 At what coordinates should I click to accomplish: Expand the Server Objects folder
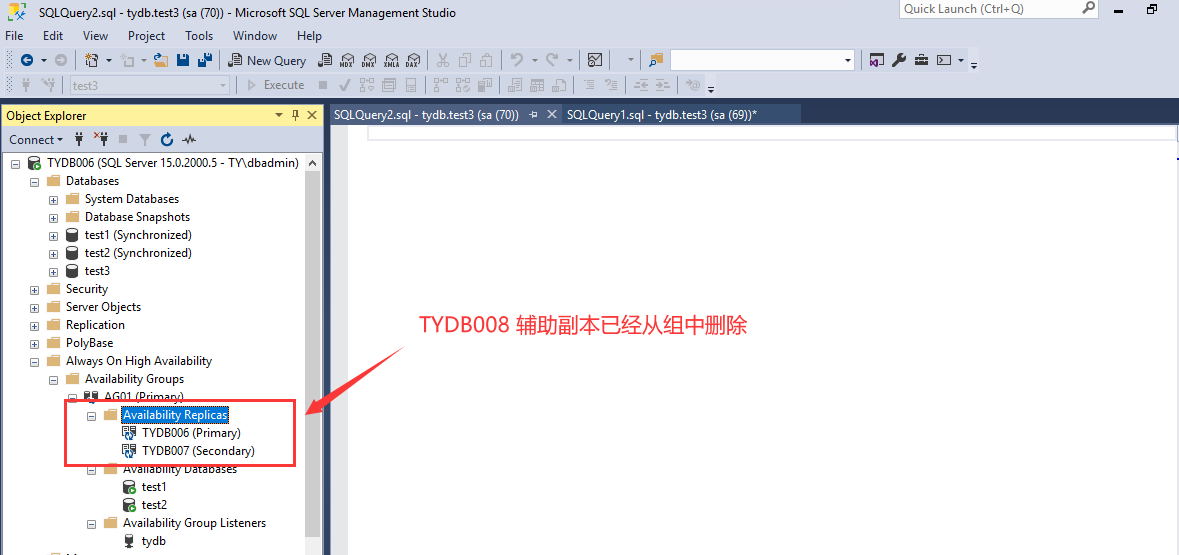(34, 308)
